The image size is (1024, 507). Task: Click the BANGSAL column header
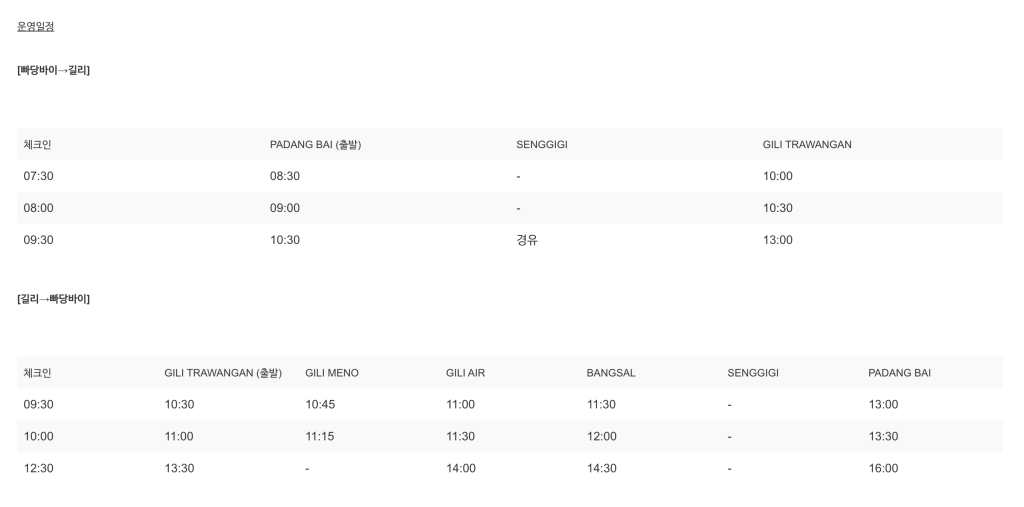(611, 373)
